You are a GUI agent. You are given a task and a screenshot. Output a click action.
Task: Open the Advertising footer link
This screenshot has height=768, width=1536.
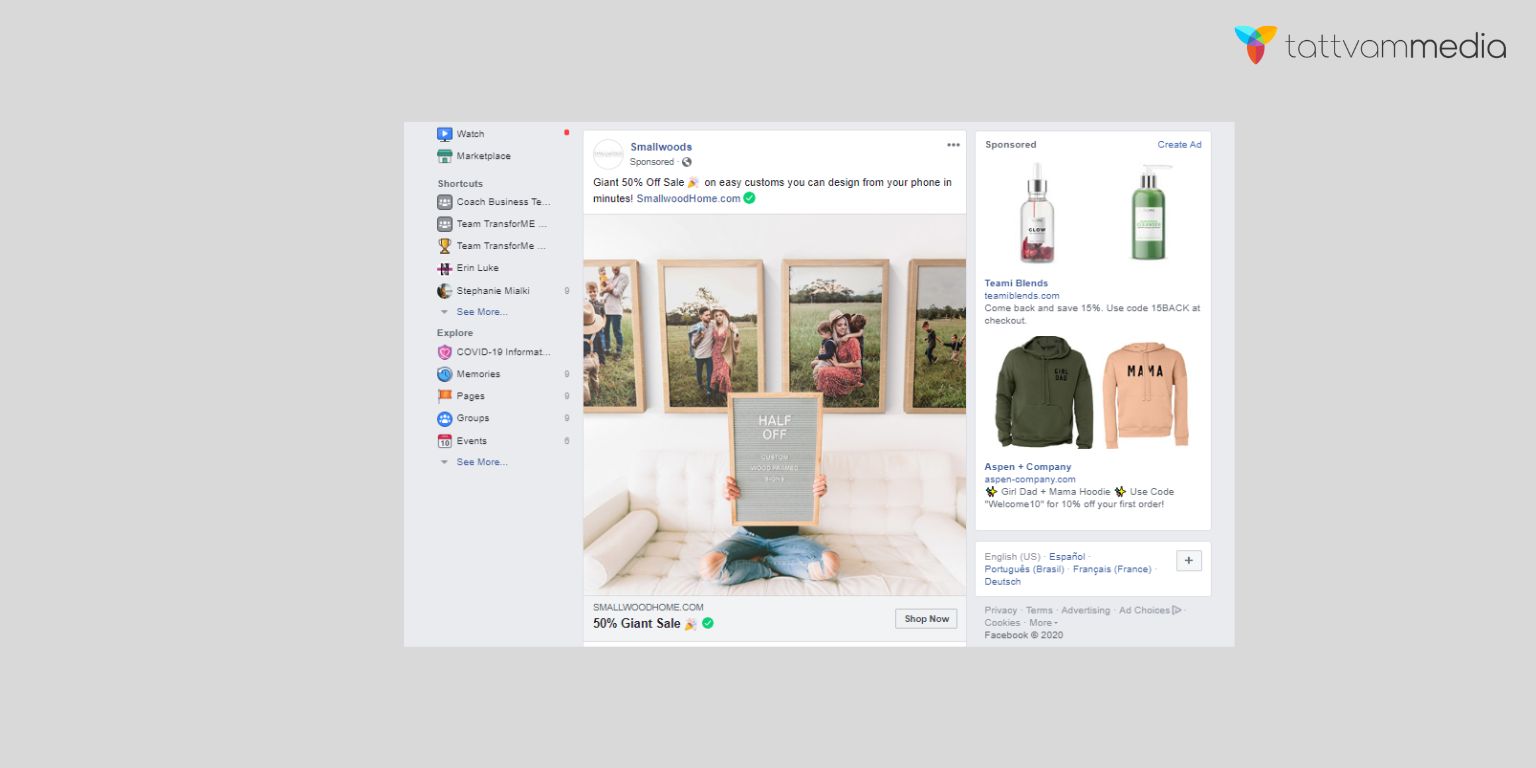tap(1086, 610)
